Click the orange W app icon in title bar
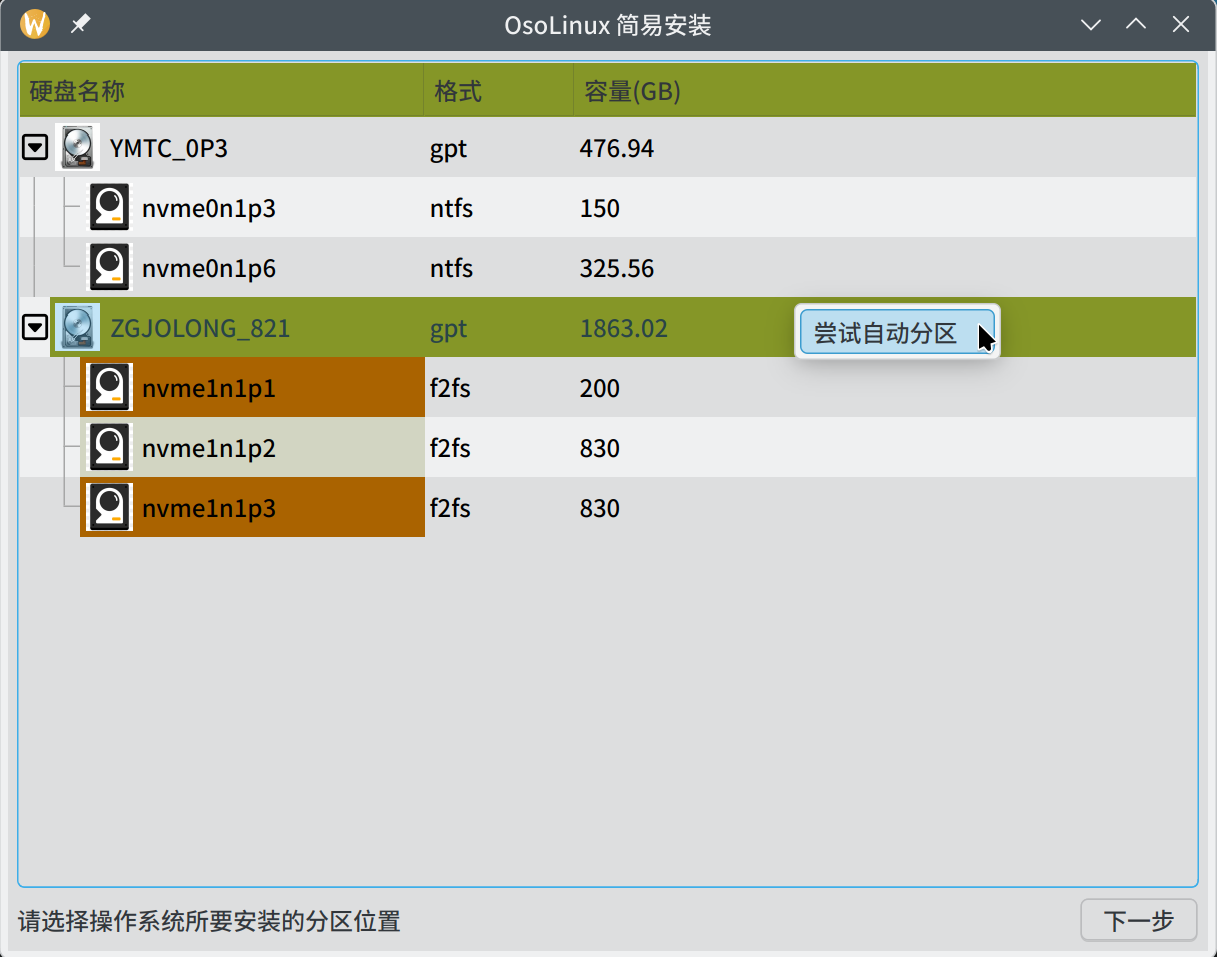Viewport: 1217px width, 957px height. 35,24
